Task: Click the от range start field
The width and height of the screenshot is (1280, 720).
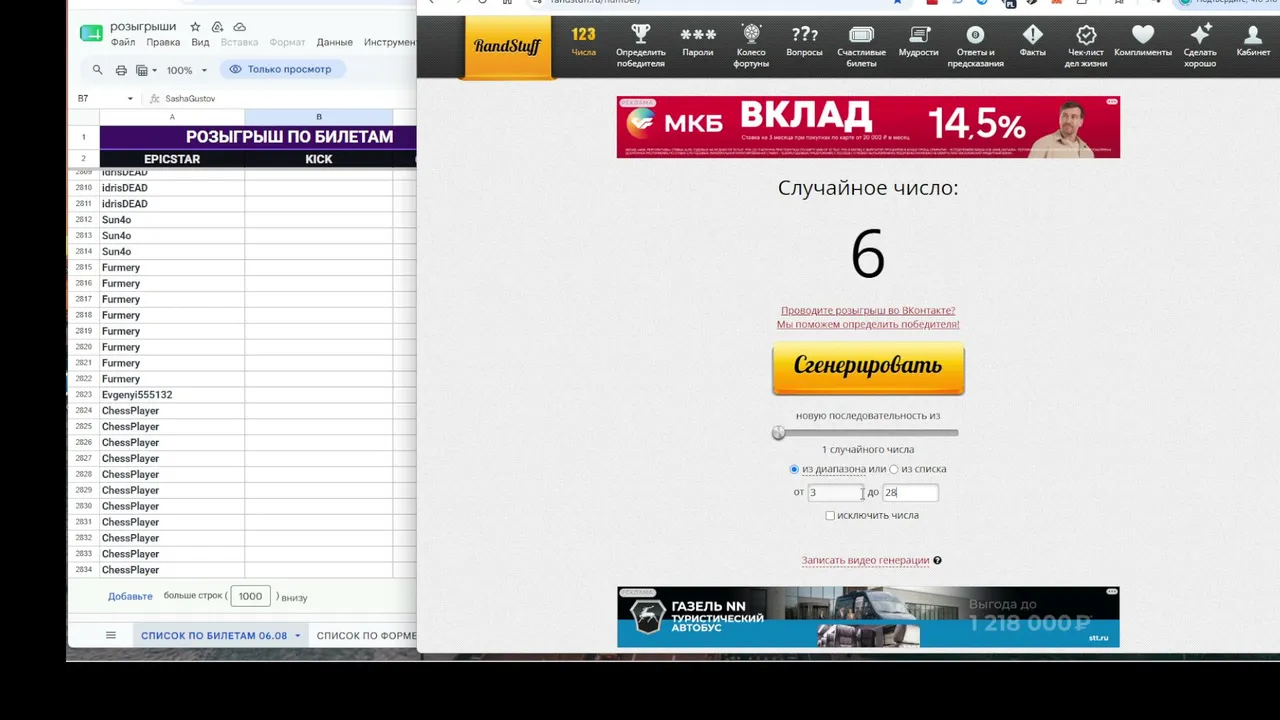Action: point(835,492)
